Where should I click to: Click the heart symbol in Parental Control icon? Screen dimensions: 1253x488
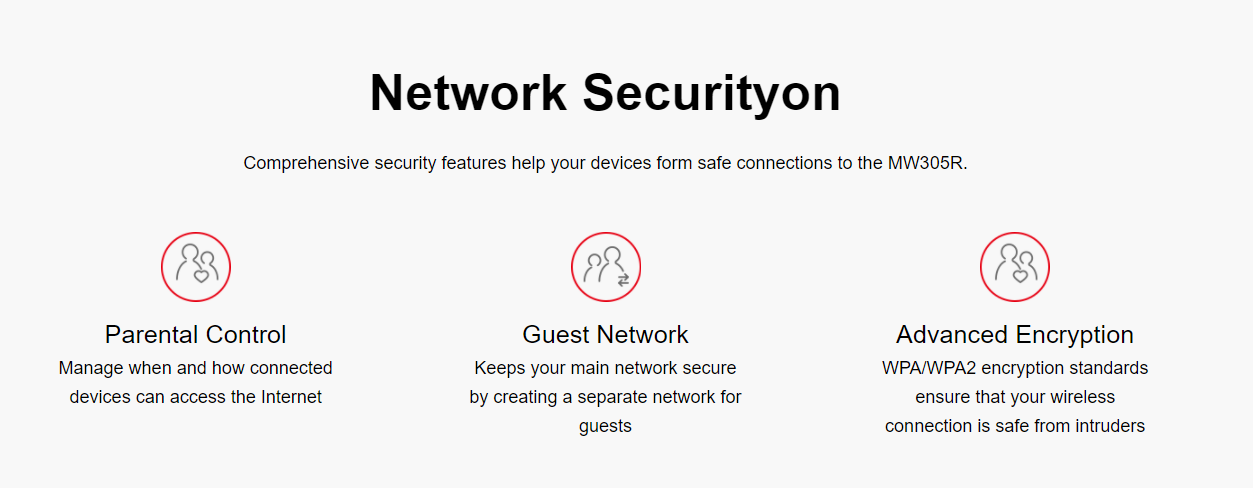pos(201,275)
